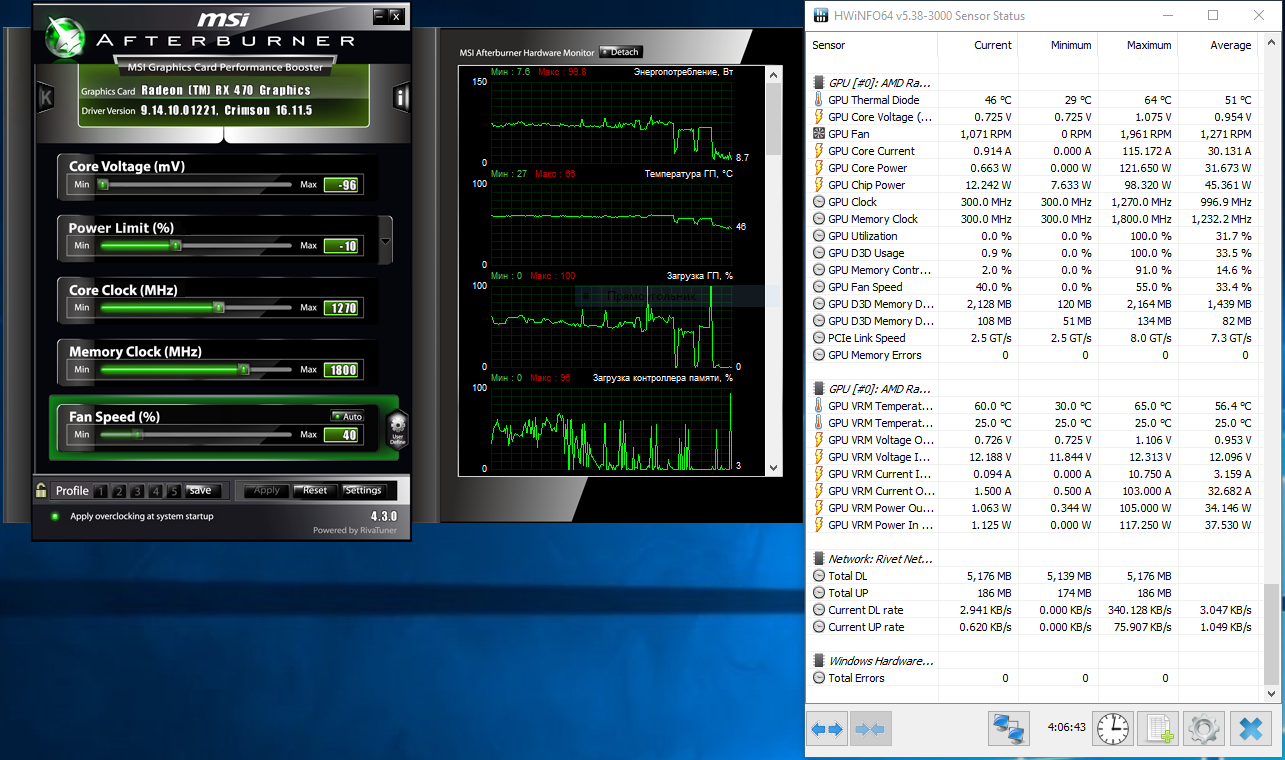Image resolution: width=1285 pixels, height=760 pixels.
Task: Expand HWiNFO columns with the diverging arrows
Action: [827, 729]
